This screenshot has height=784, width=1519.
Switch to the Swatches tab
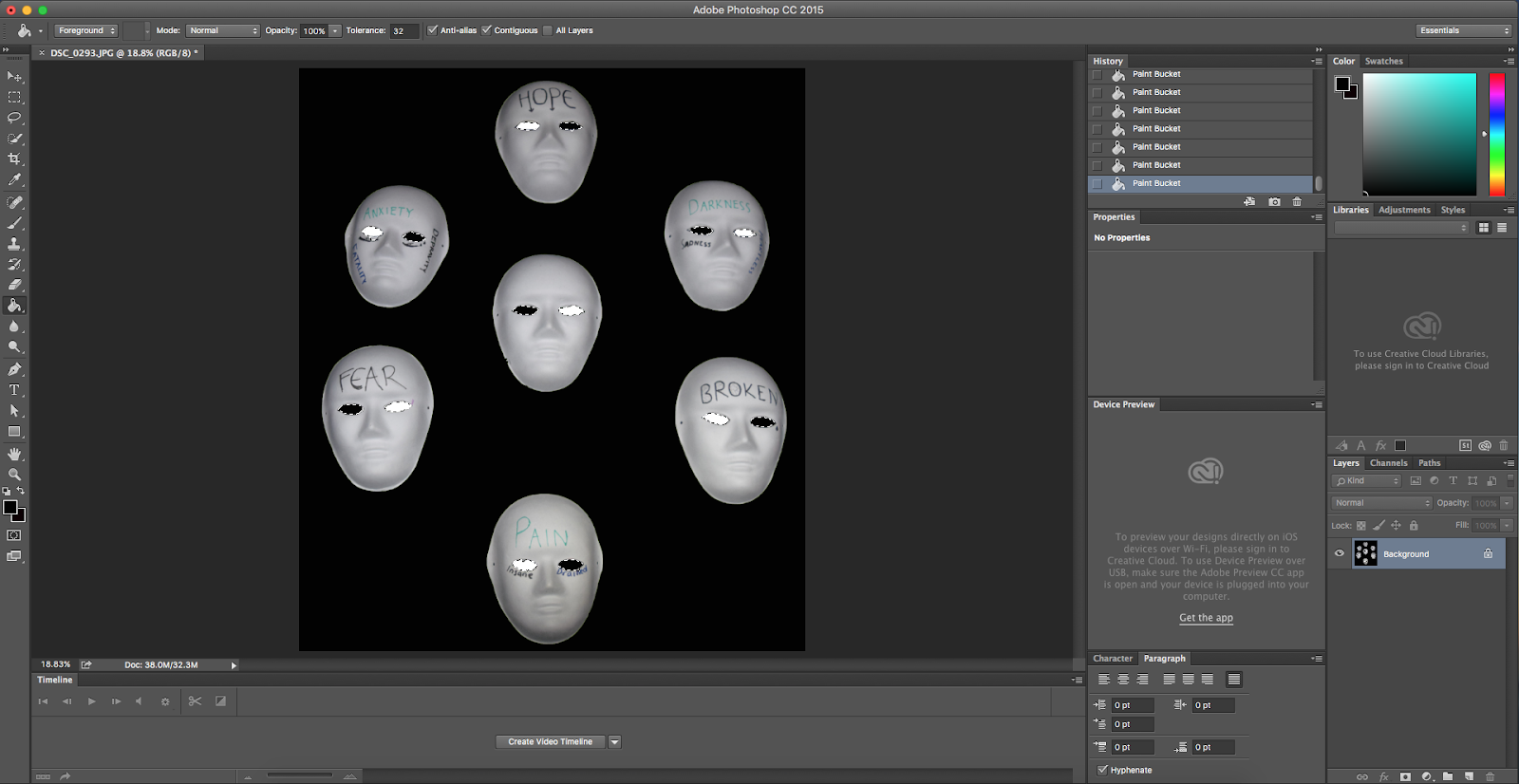[x=1383, y=61]
